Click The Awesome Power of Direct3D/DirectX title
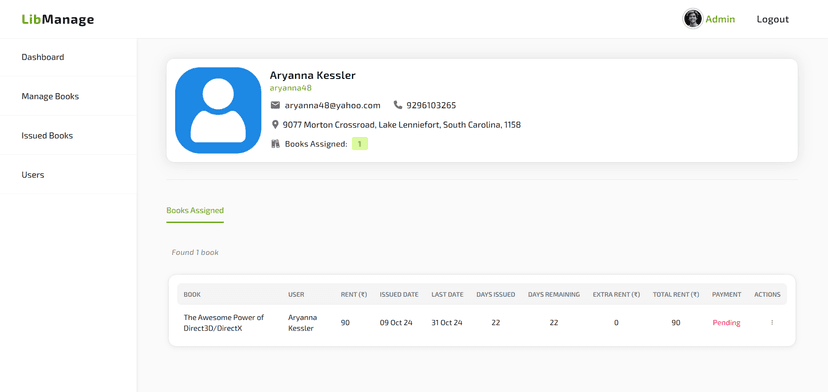 tap(223, 323)
